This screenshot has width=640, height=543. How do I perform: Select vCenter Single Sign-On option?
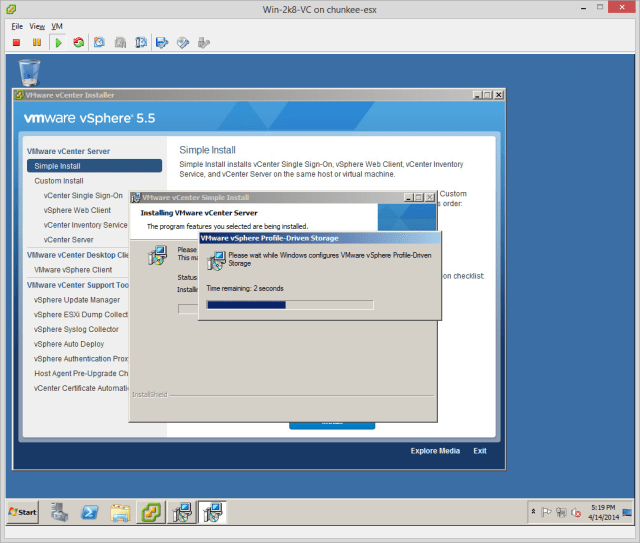pyautogui.click(x=83, y=196)
